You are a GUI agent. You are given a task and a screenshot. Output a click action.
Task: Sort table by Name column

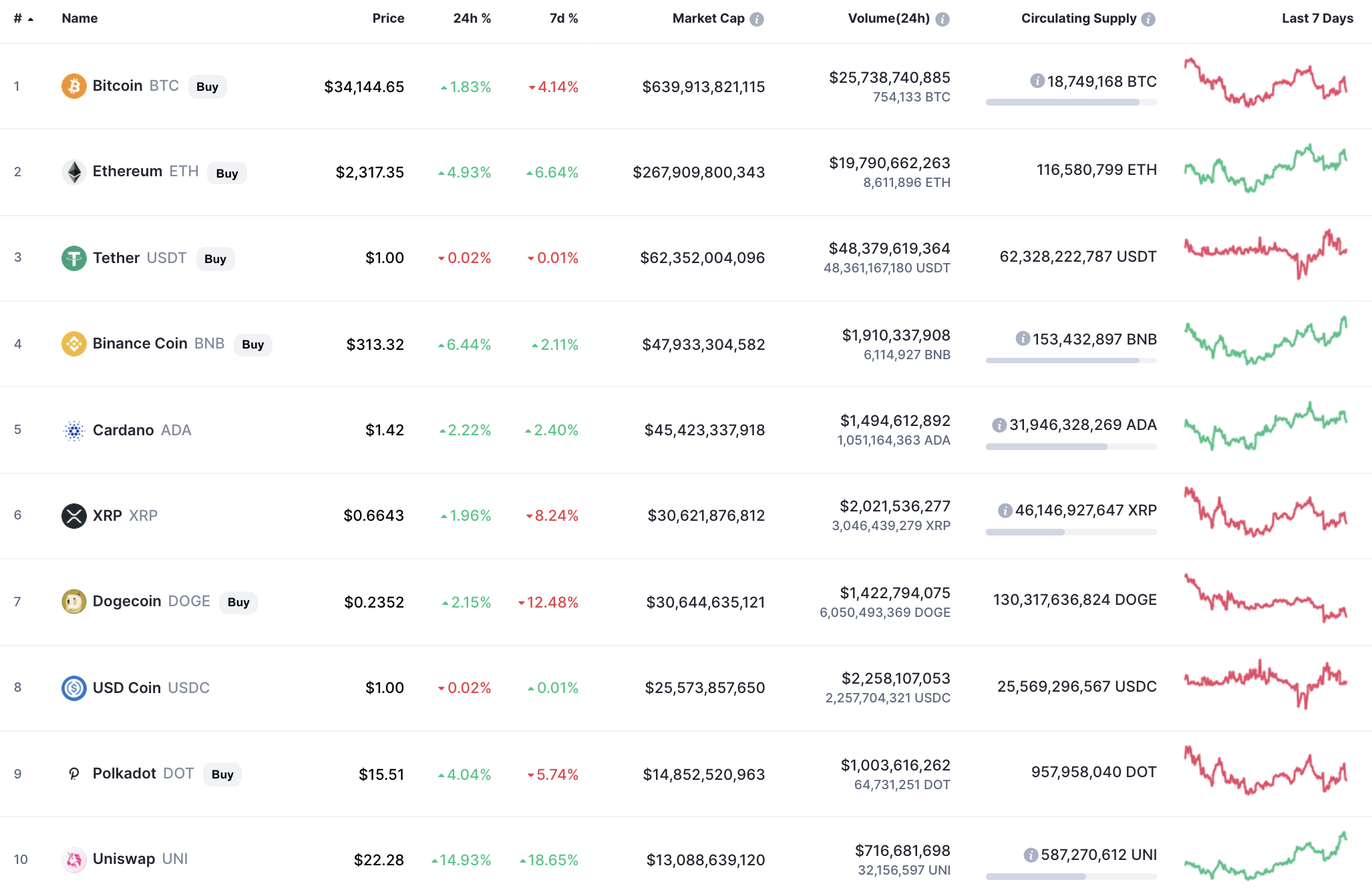pyautogui.click(x=79, y=18)
